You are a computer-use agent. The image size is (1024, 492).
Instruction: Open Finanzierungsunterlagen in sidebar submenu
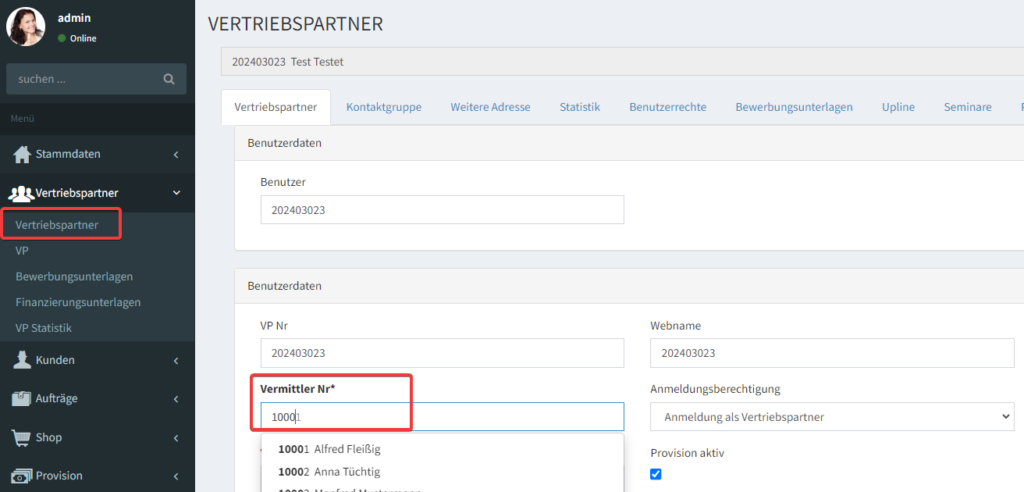(x=78, y=302)
